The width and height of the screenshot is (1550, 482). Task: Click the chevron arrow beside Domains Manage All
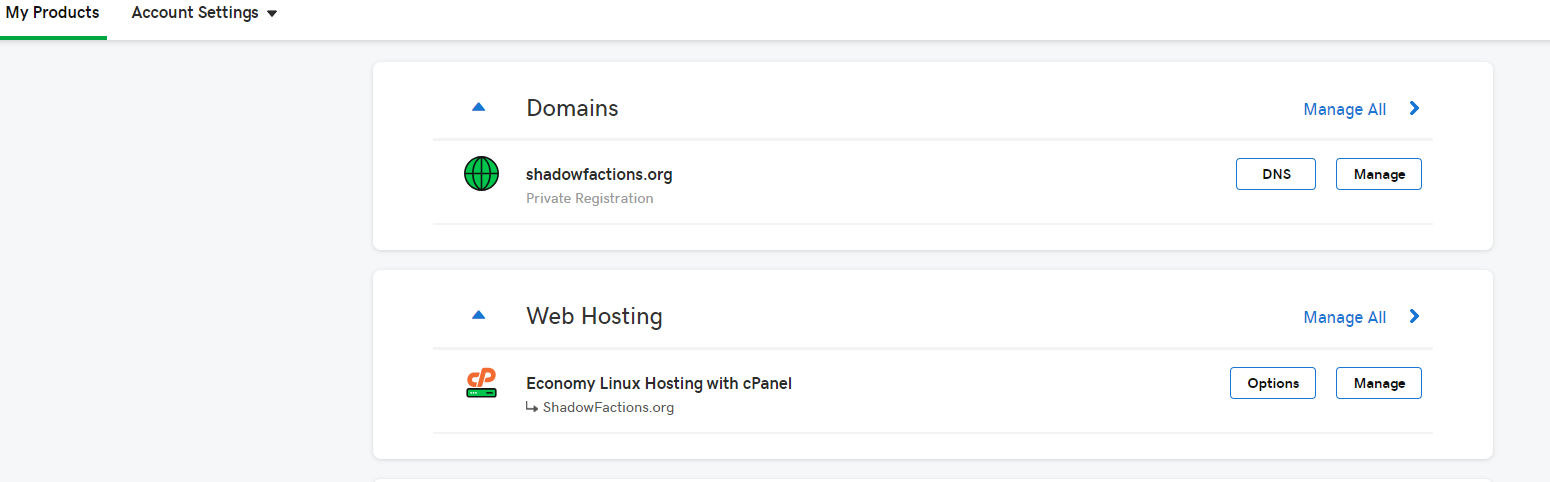[1414, 108]
